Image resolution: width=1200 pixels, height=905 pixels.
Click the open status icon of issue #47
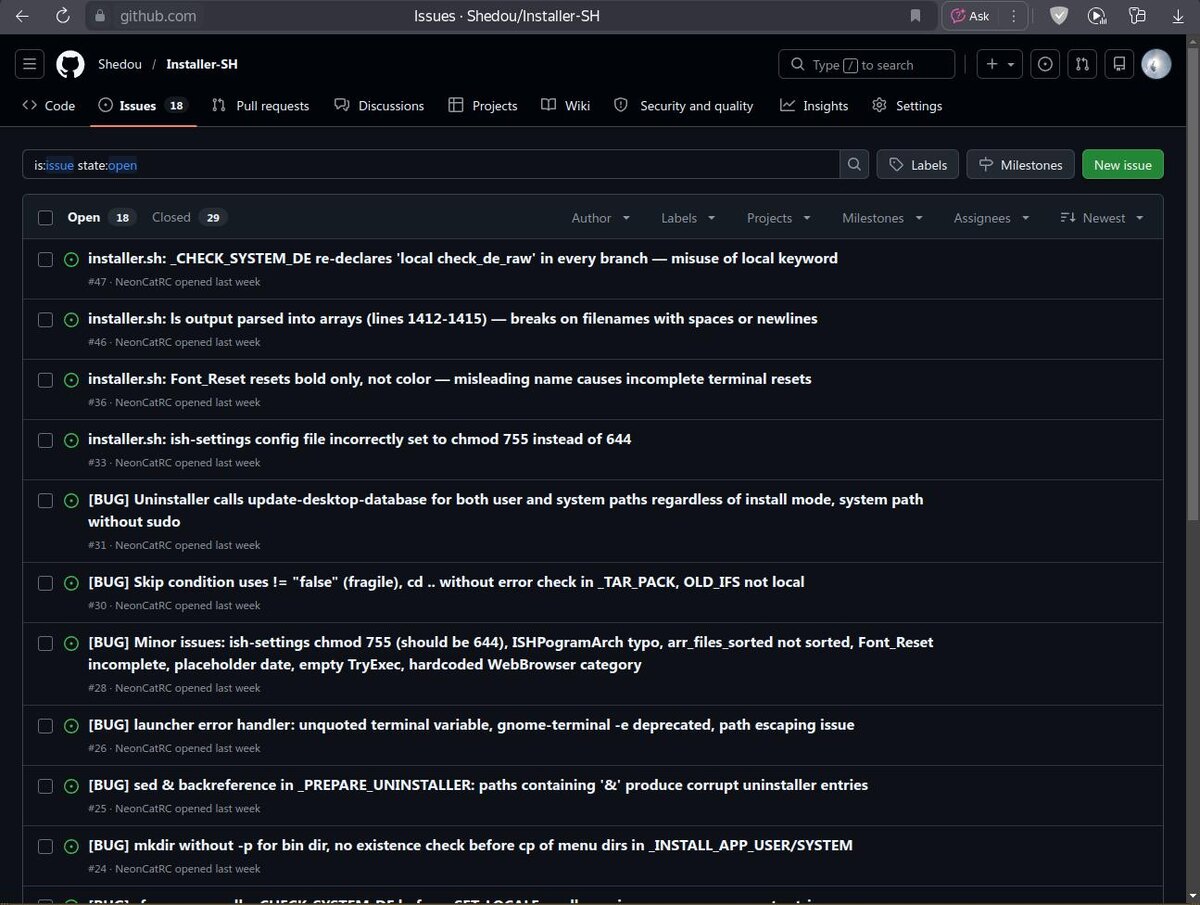pyautogui.click(x=71, y=259)
